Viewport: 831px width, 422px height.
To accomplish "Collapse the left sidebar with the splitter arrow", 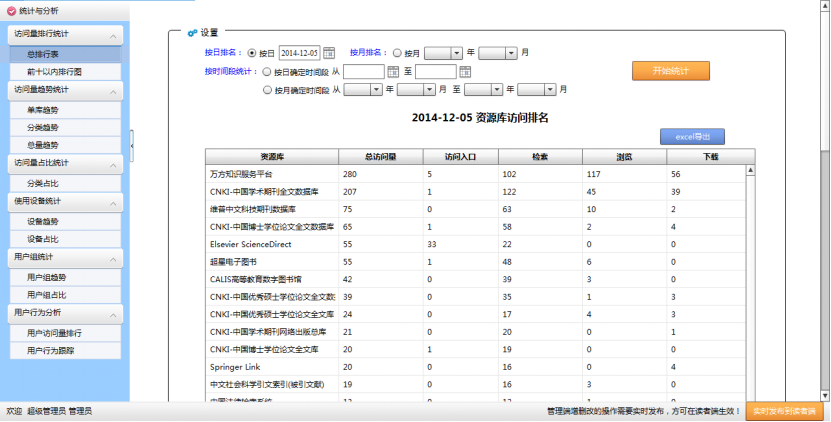I will tap(132, 146).
